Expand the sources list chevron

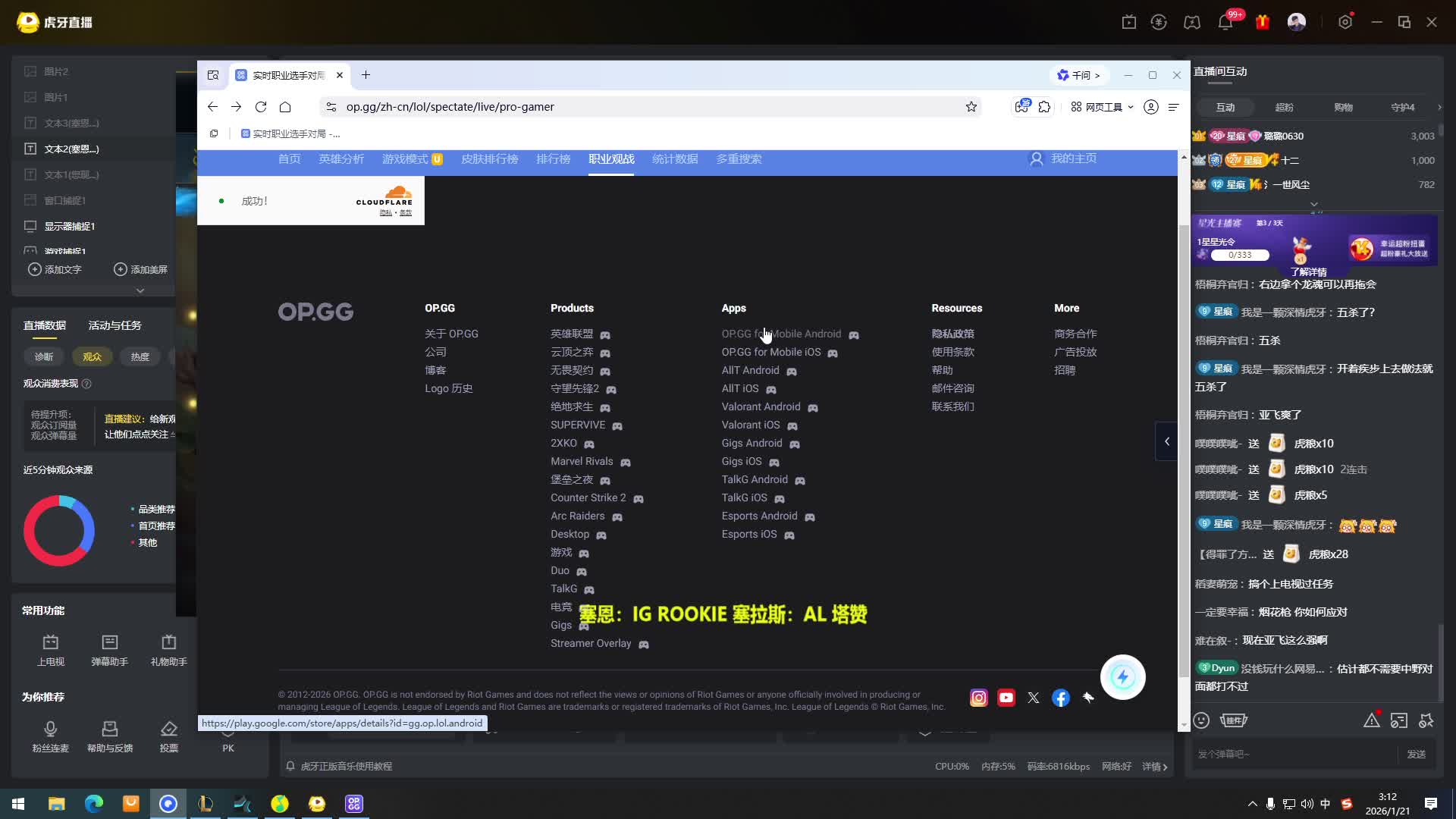tap(140, 290)
